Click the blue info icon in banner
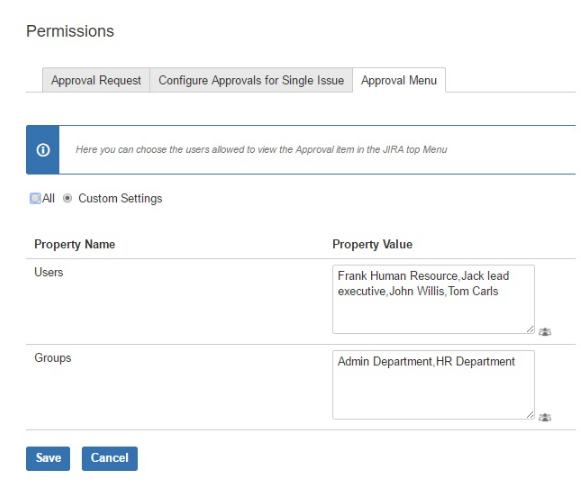The image size is (581, 492). click(x=43, y=150)
